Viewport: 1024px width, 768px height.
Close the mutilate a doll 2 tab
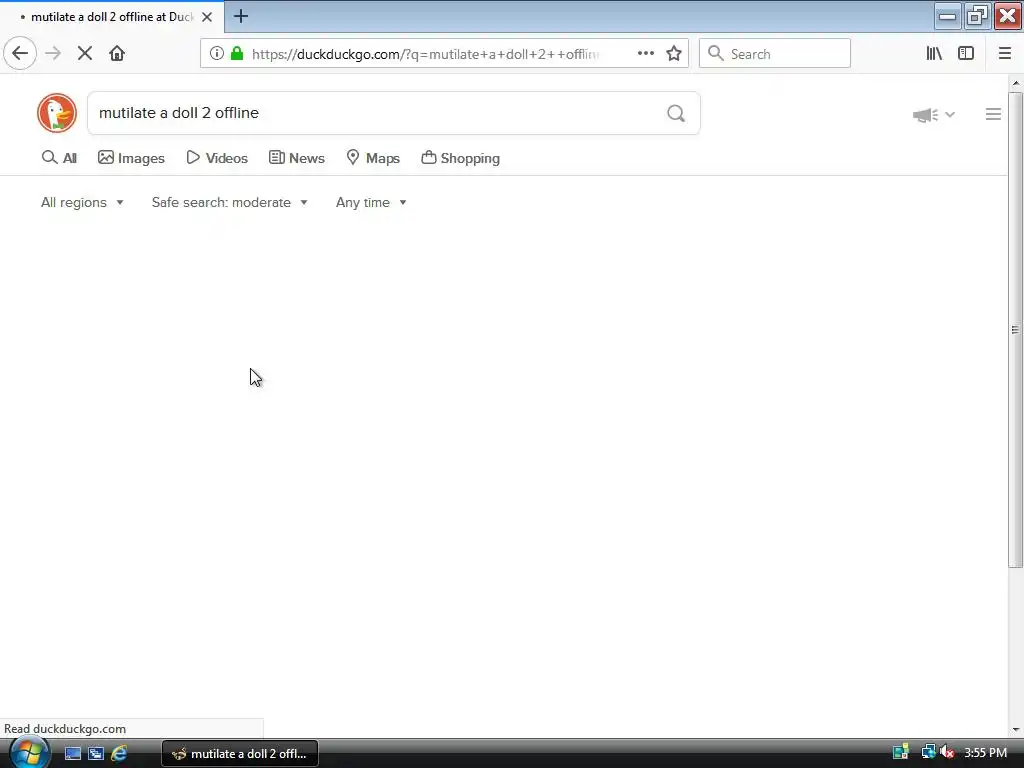[207, 17]
